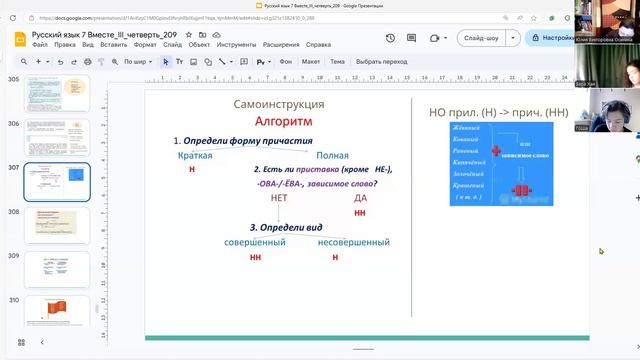The image size is (640, 360).
Task: Open the Файл menu
Action: [40, 45]
